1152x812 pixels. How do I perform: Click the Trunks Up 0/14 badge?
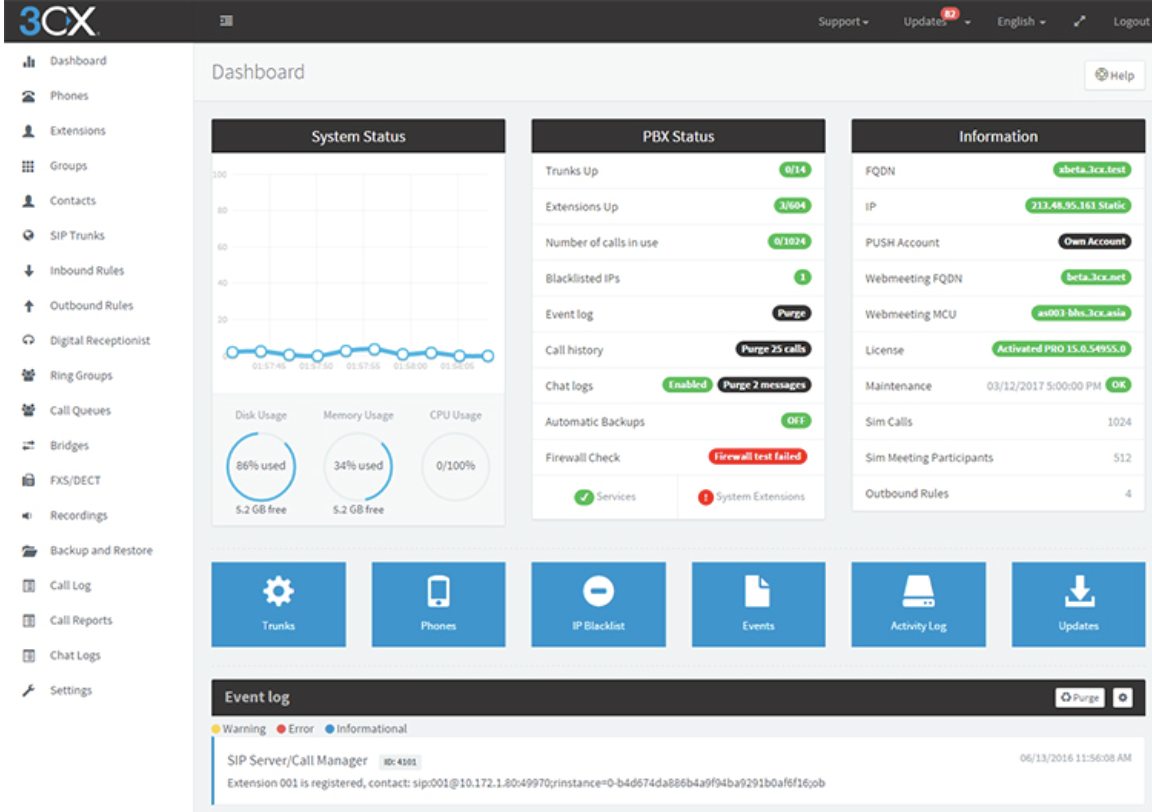795,170
